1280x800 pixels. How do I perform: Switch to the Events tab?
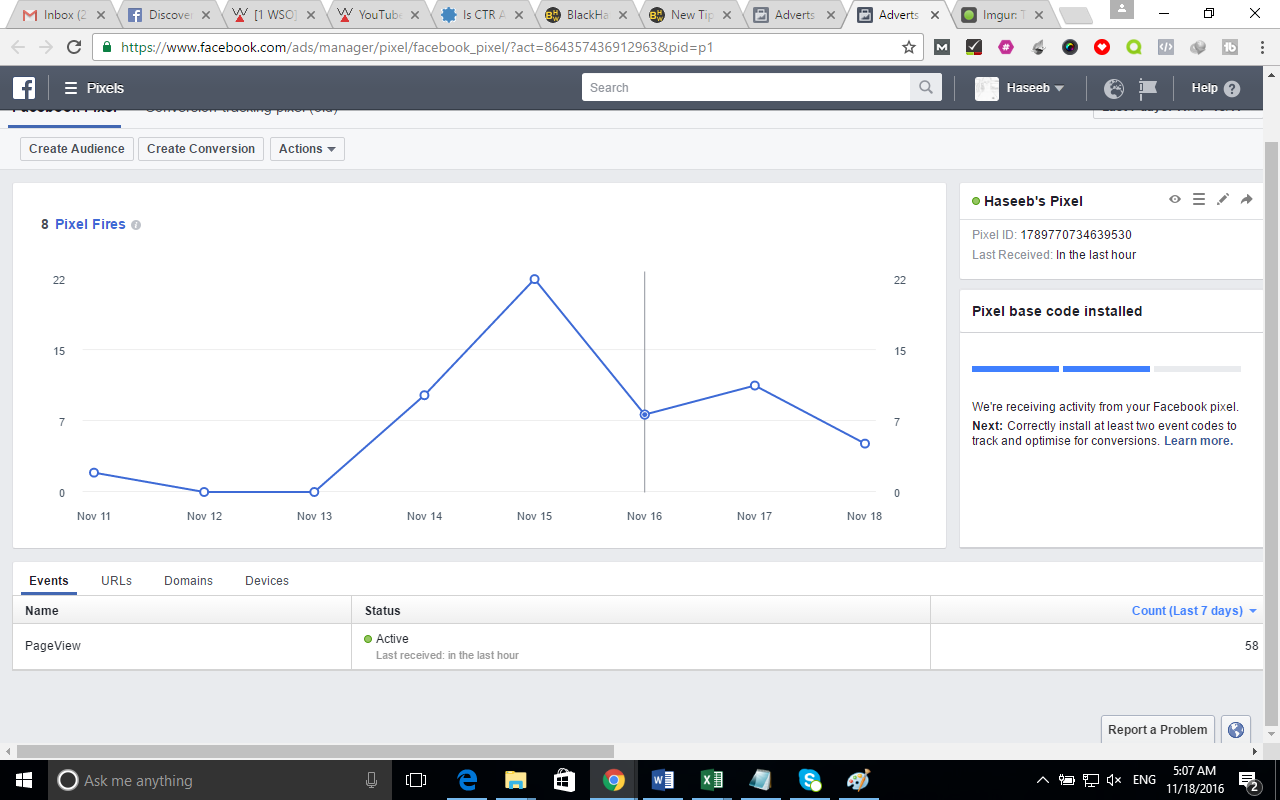[x=49, y=581]
